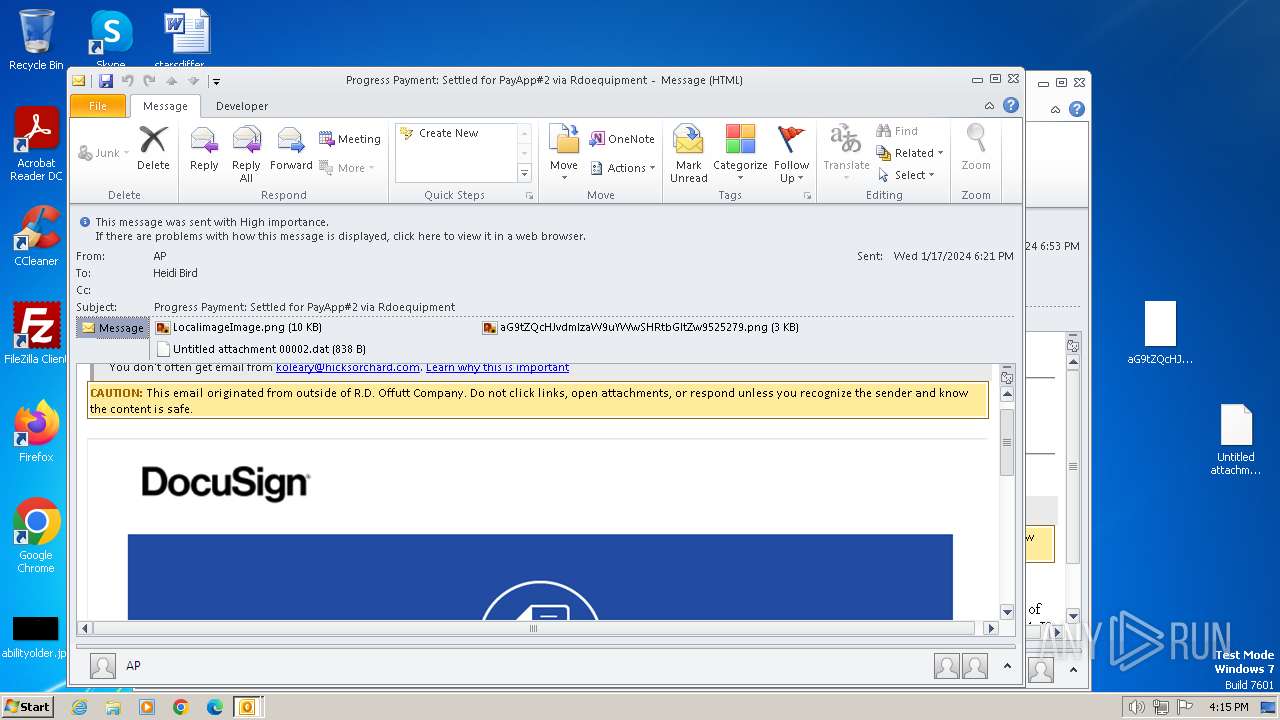Screen dimensions: 1280x720
Task: Click the Forward icon
Action: click(291, 148)
